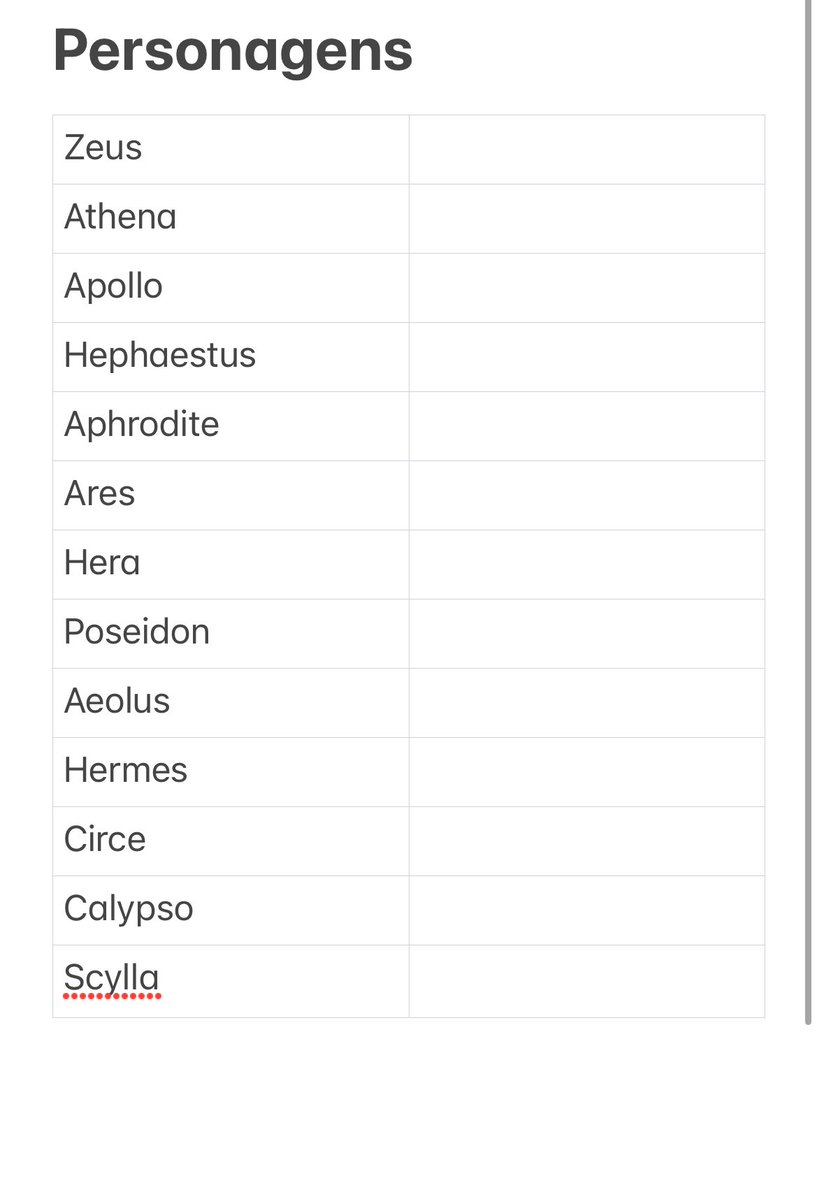The image size is (817, 1199).
Task: Select the Athena table cell
Action: pyautogui.click(x=231, y=219)
